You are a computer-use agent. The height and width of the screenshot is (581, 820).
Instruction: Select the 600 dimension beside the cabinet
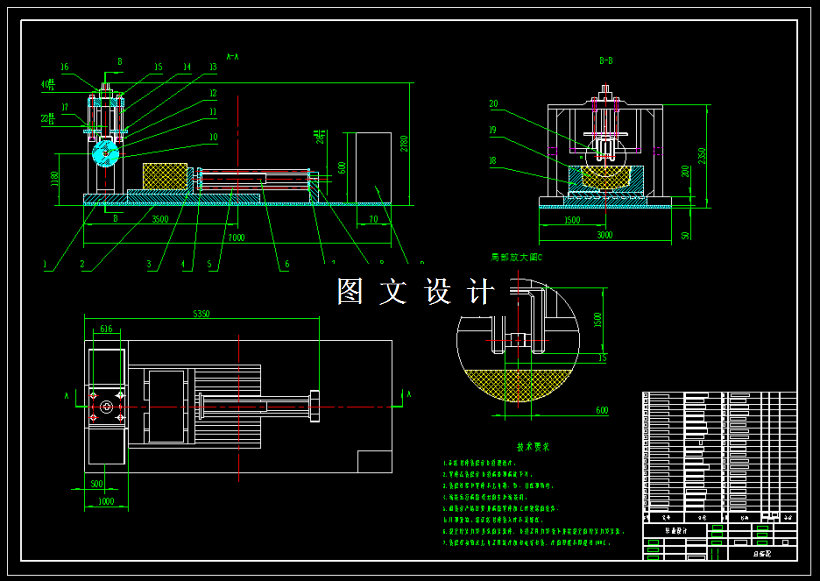pyautogui.click(x=341, y=168)
